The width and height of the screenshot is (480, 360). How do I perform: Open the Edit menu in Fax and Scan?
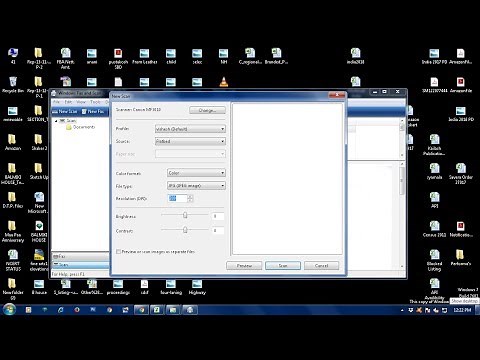68,102
